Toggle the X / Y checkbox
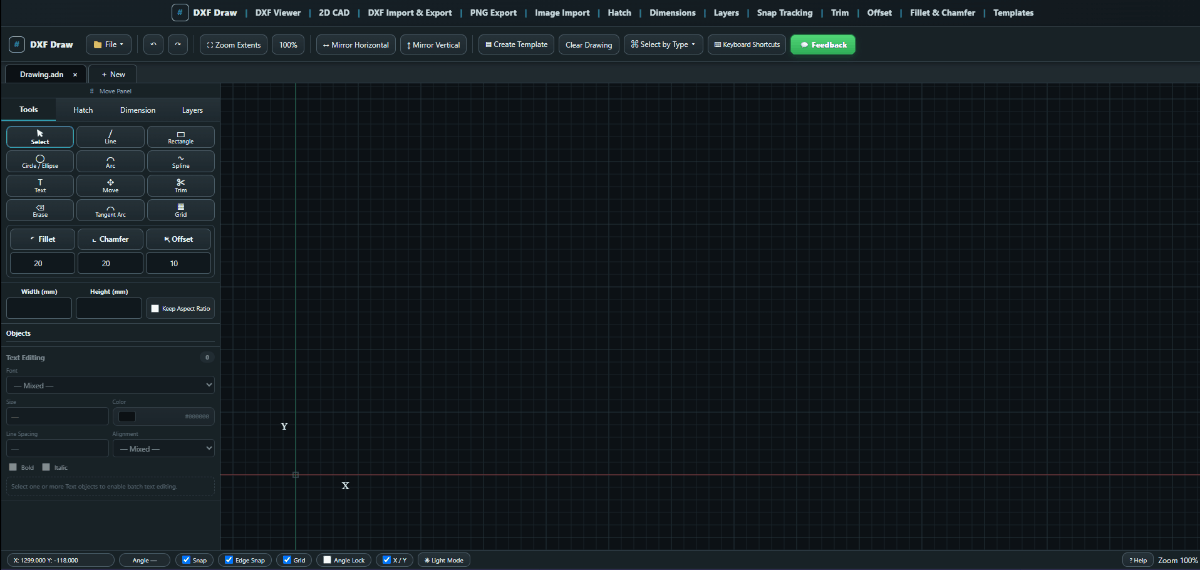Viewport: 1200px width, 570px height. pyautogui.click(x=386, y=560)
